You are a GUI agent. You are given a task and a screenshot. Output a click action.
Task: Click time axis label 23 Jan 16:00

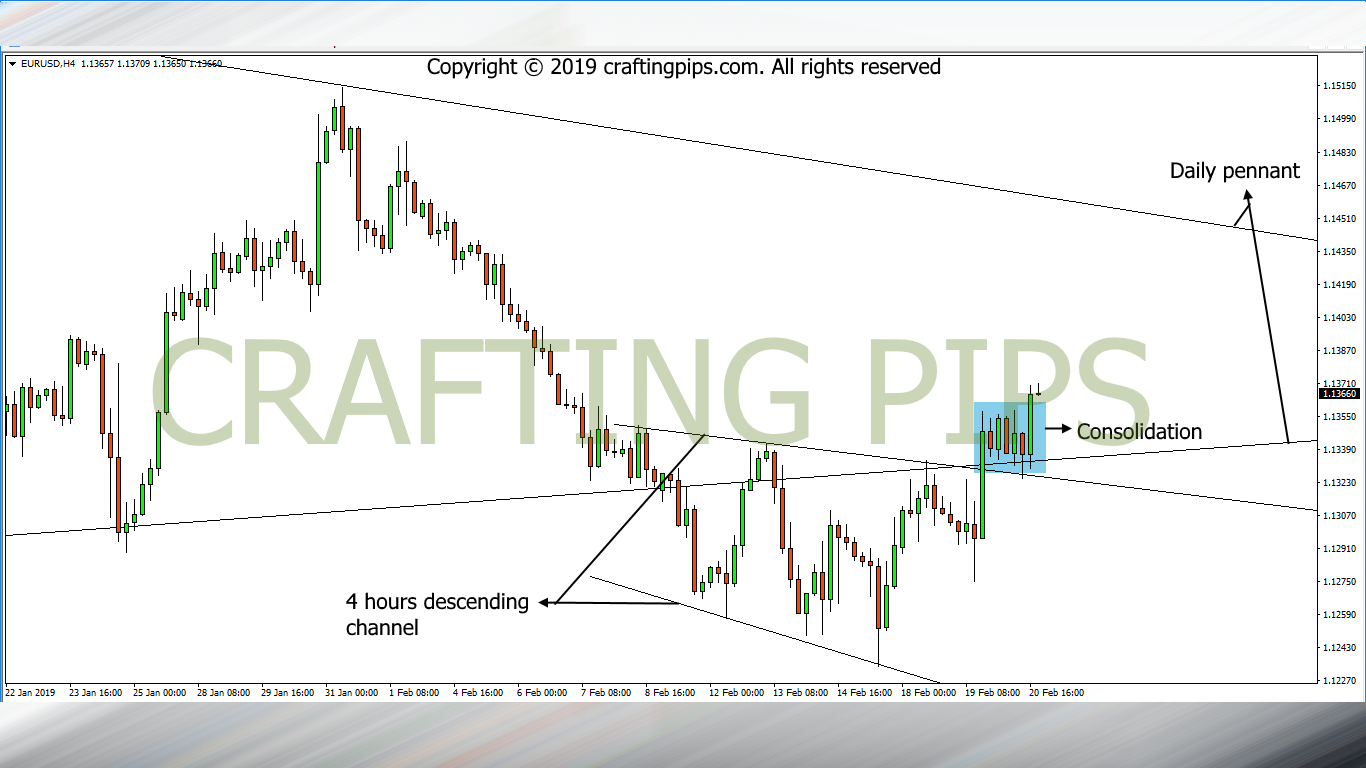coord(95,692)
